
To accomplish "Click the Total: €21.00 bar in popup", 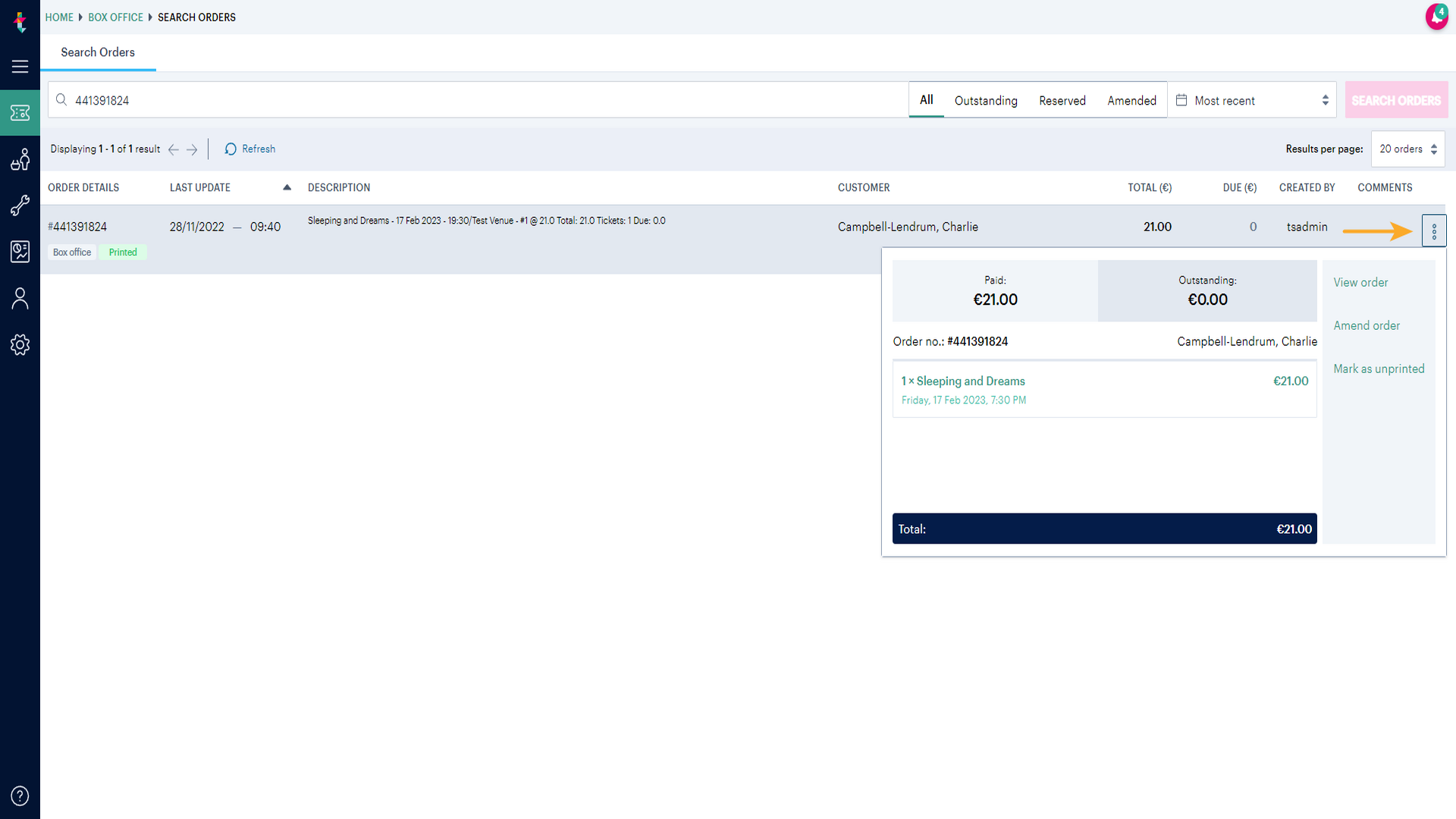I will (x=1104, y=529).
